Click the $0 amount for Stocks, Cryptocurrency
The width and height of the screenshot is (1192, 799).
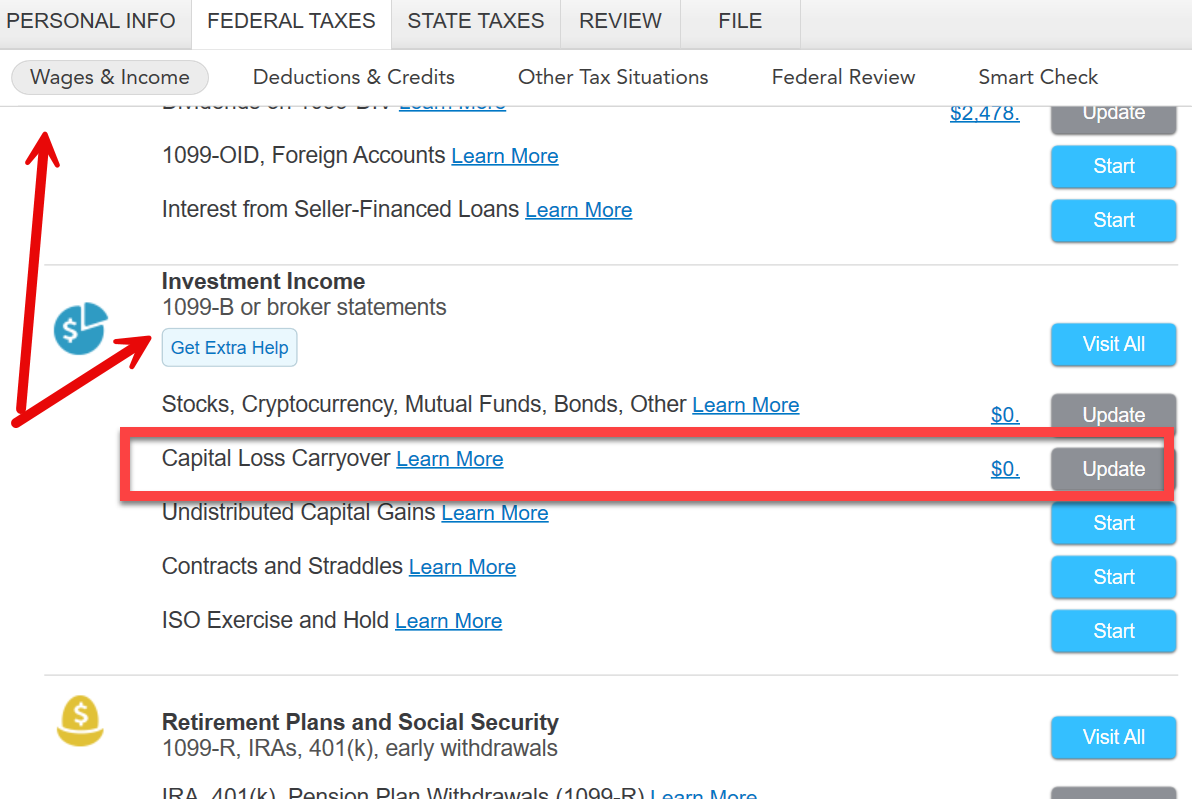pyautogui.click(x=1005, y=415)
